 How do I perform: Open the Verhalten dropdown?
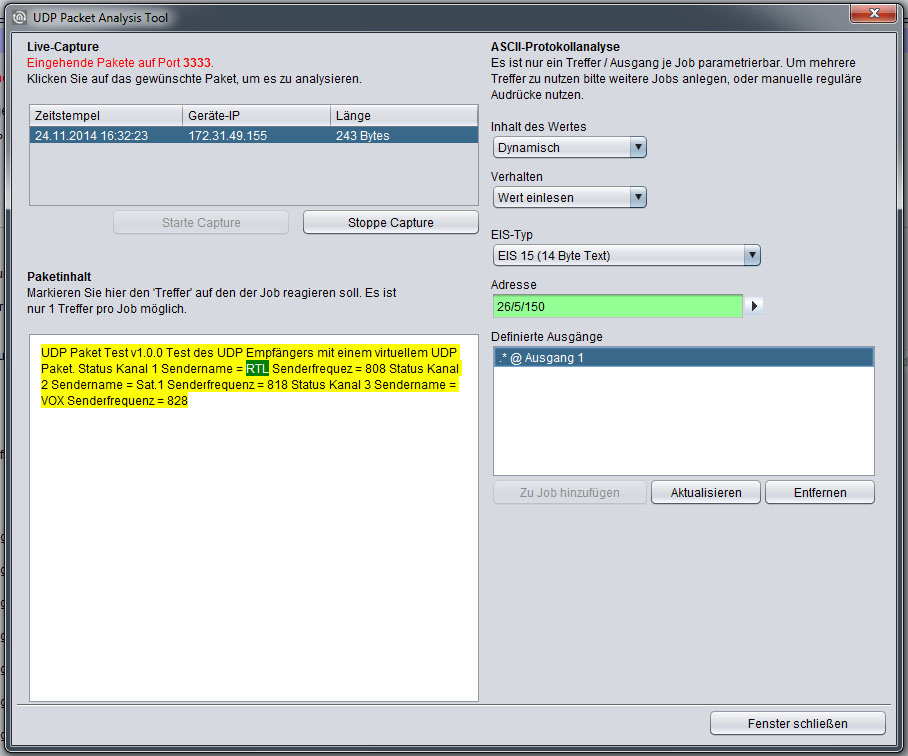pyautogui.click(x=569, y=198)
